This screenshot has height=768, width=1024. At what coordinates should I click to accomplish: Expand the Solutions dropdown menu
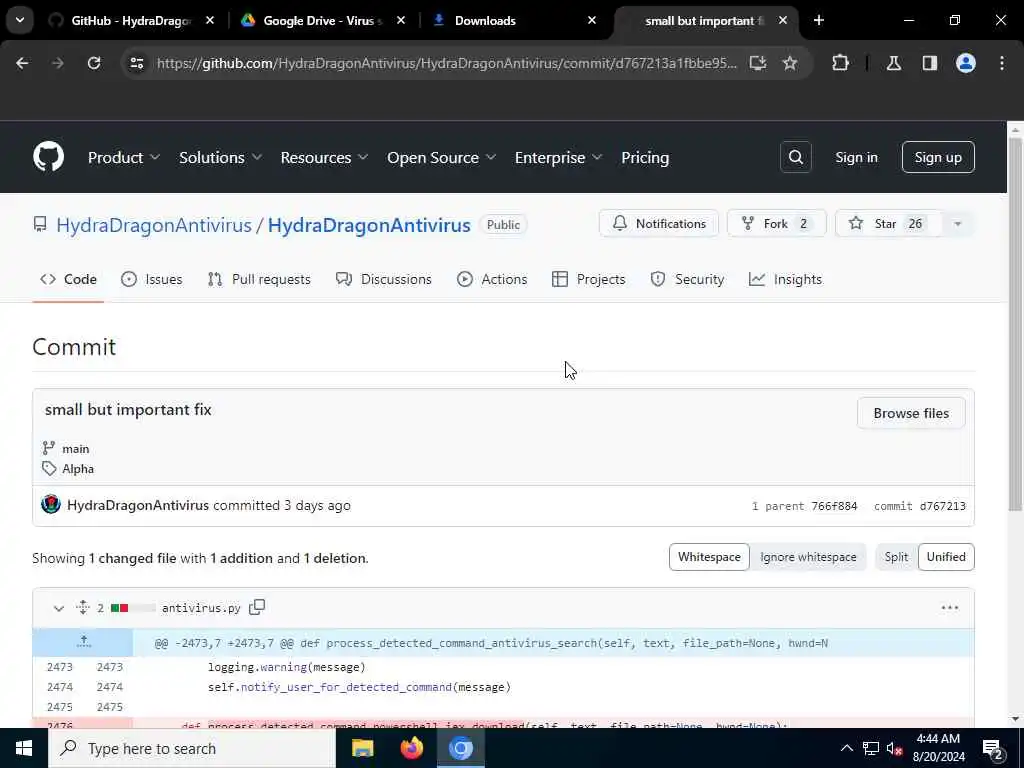[221, 157]
